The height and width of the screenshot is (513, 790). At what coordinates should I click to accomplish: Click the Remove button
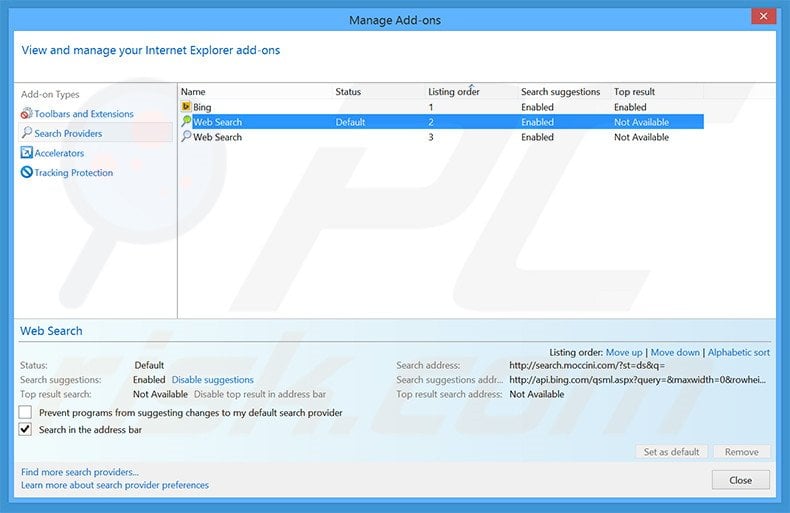click(741, 452)
